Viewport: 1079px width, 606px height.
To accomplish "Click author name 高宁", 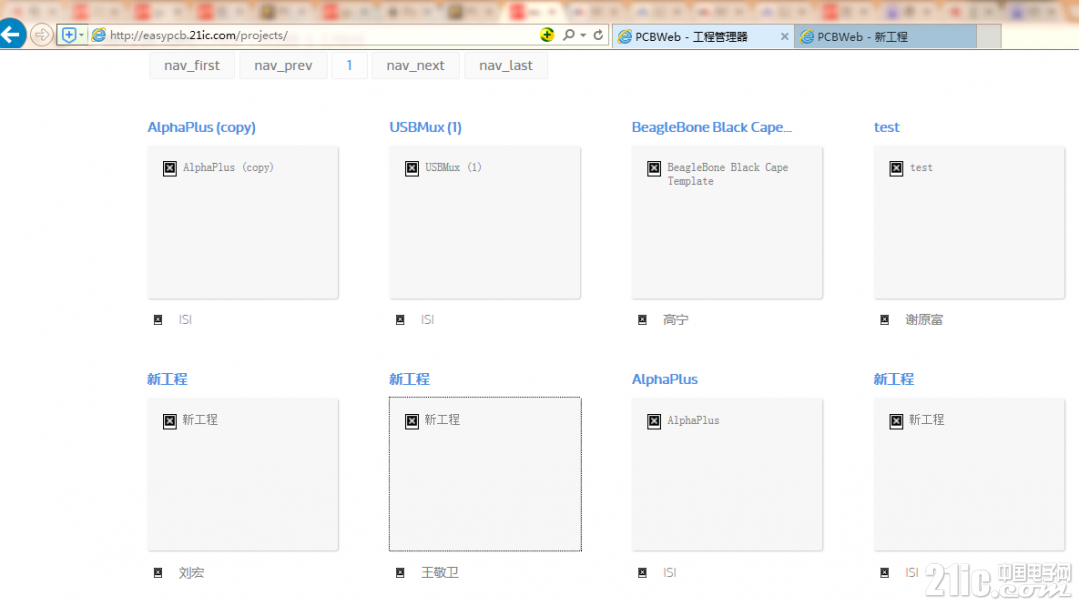I will tap(676, 320).
